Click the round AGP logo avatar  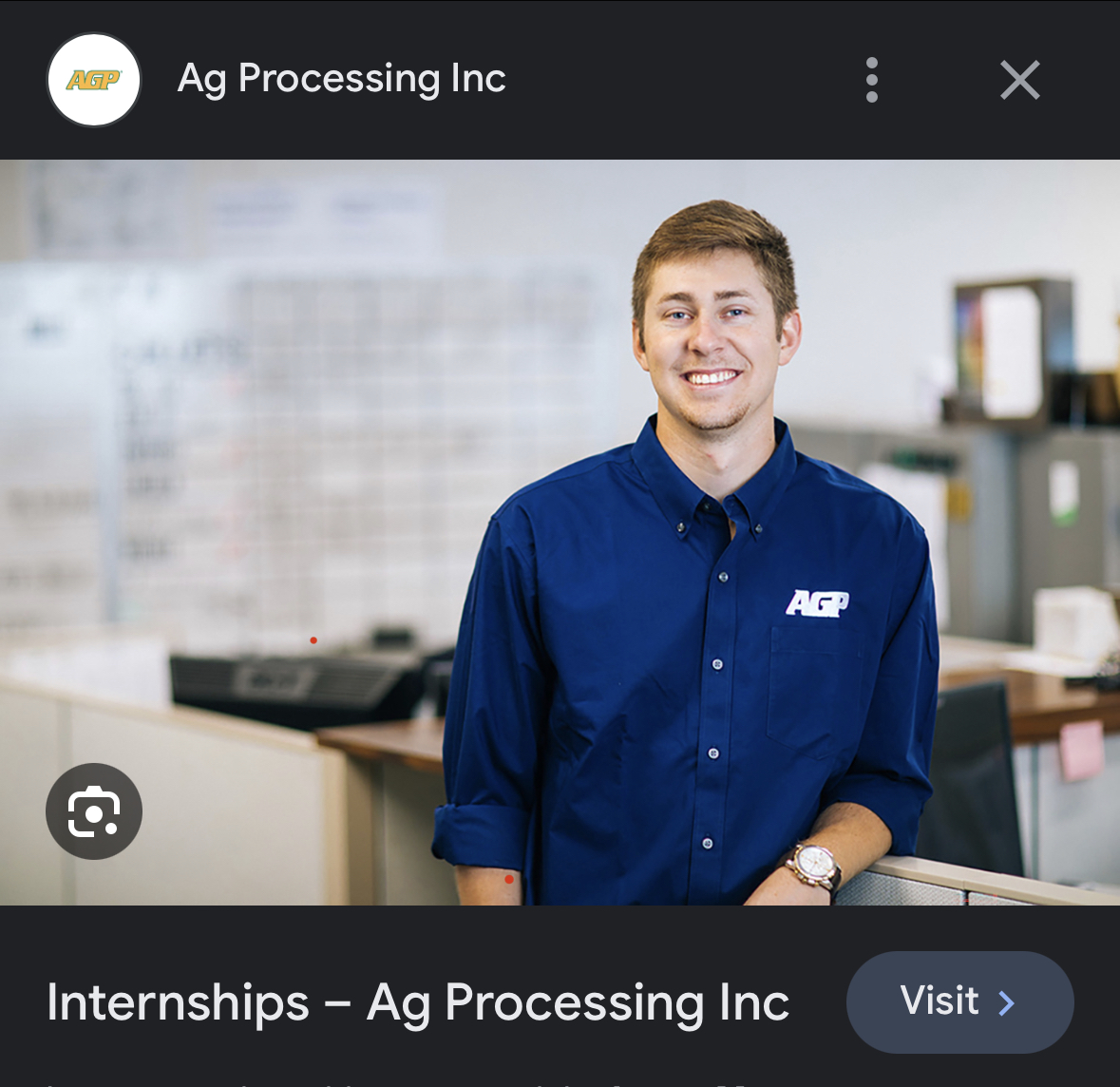point(94,79)
